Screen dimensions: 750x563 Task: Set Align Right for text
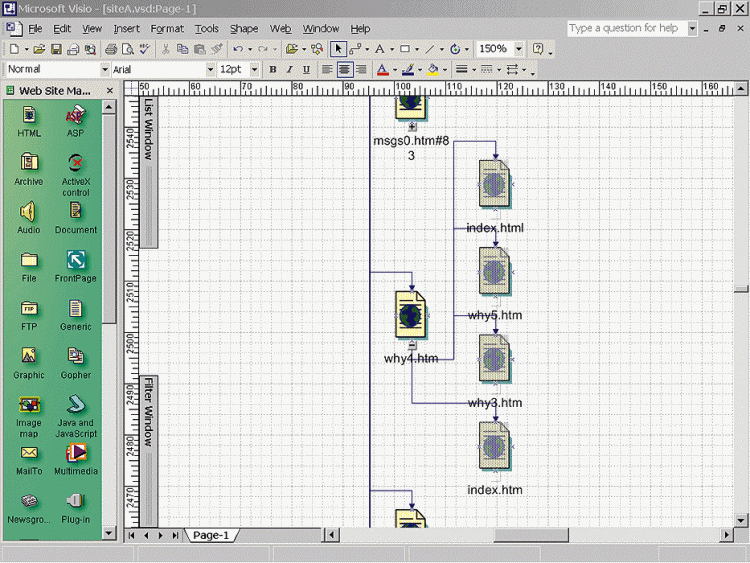[361, 70]
